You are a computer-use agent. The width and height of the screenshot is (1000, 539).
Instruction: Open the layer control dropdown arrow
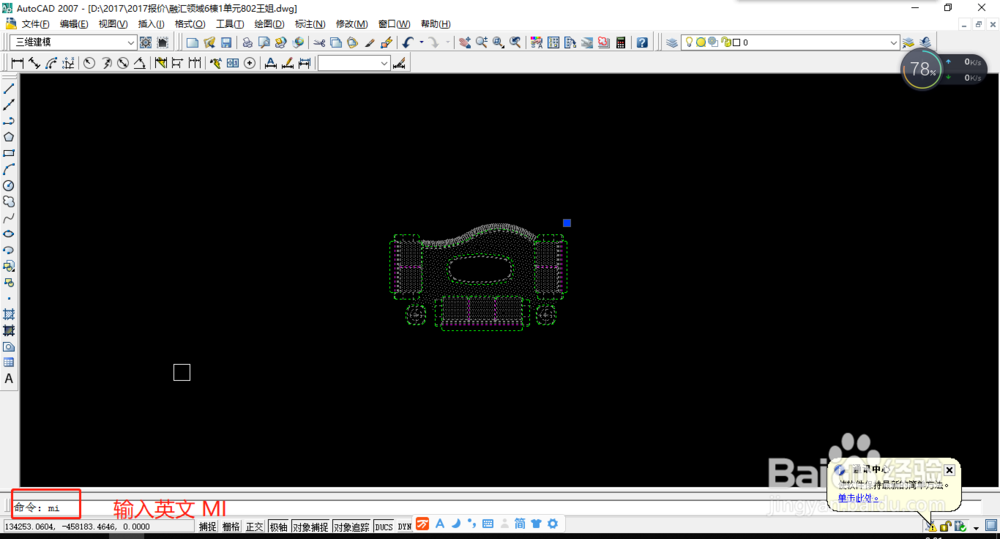click(x=893, y=43)
